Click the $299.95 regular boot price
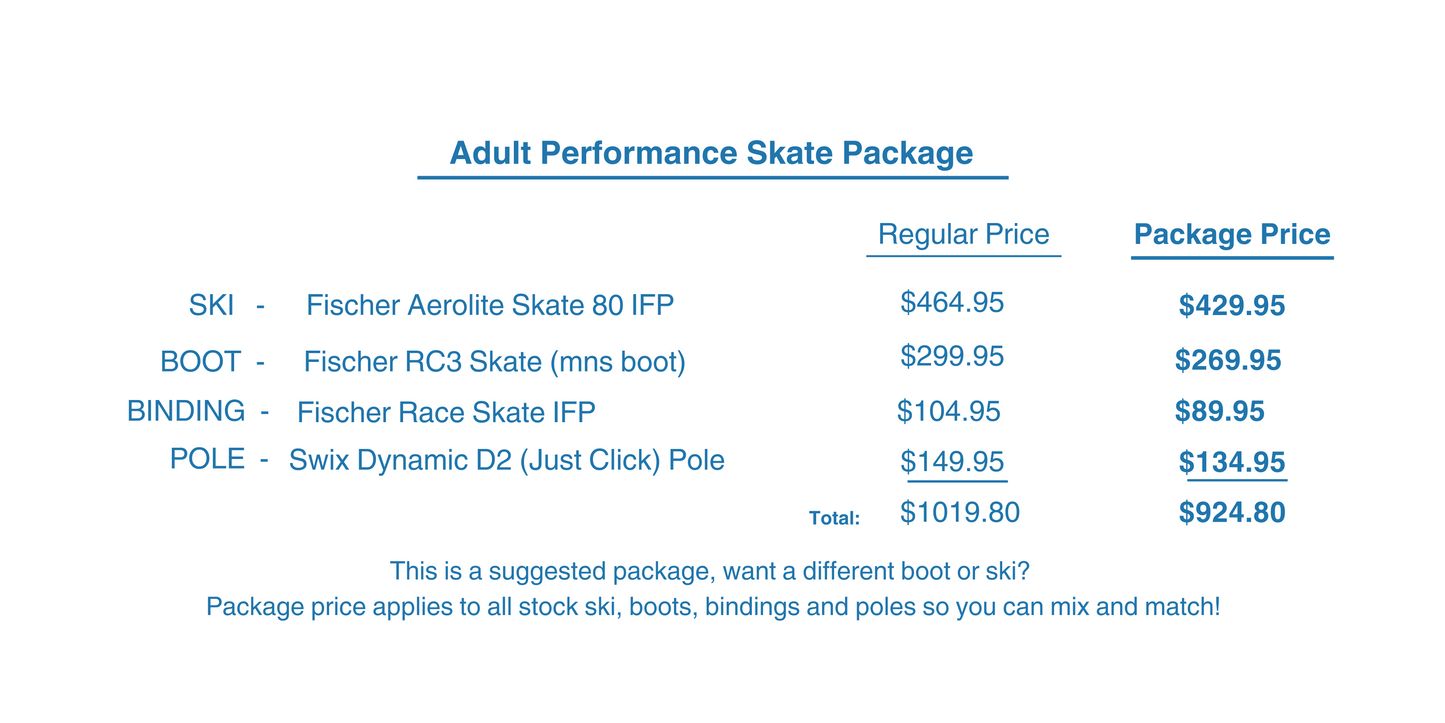Image resolution: width=1445 pixels, height=723 pixels. tap(951, 356)
